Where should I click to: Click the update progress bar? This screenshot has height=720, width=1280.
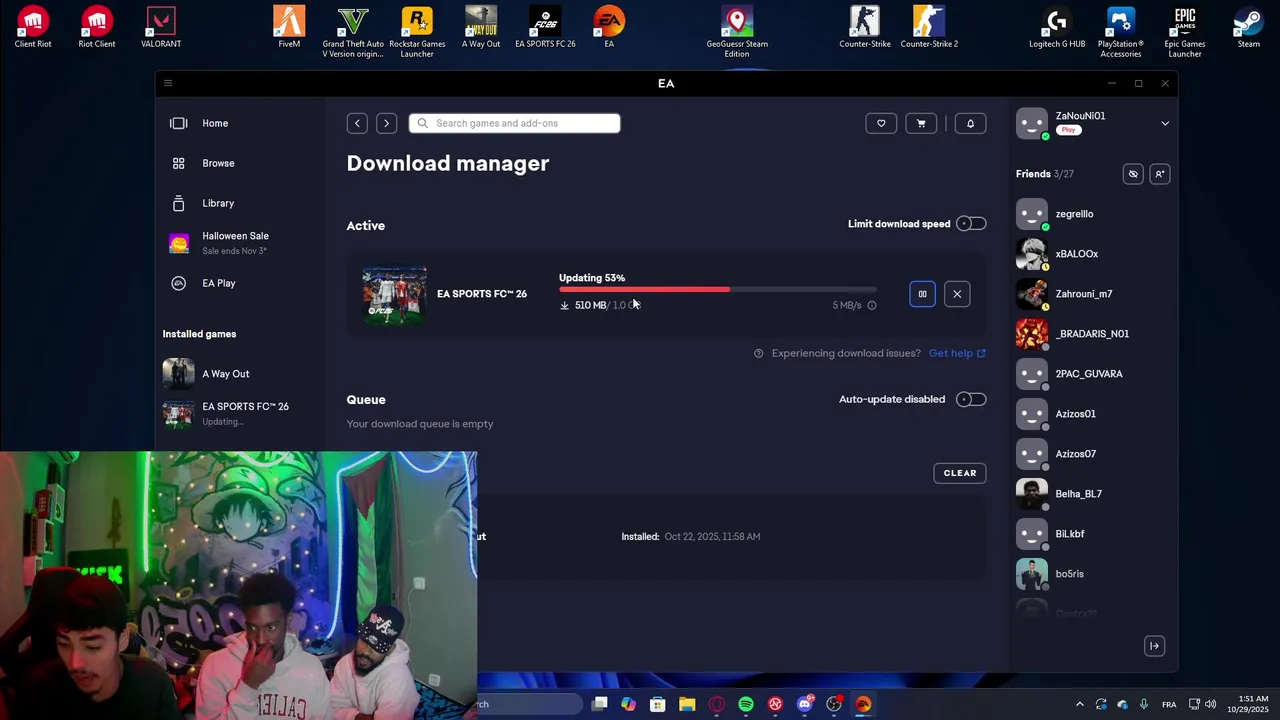(718, 290)
